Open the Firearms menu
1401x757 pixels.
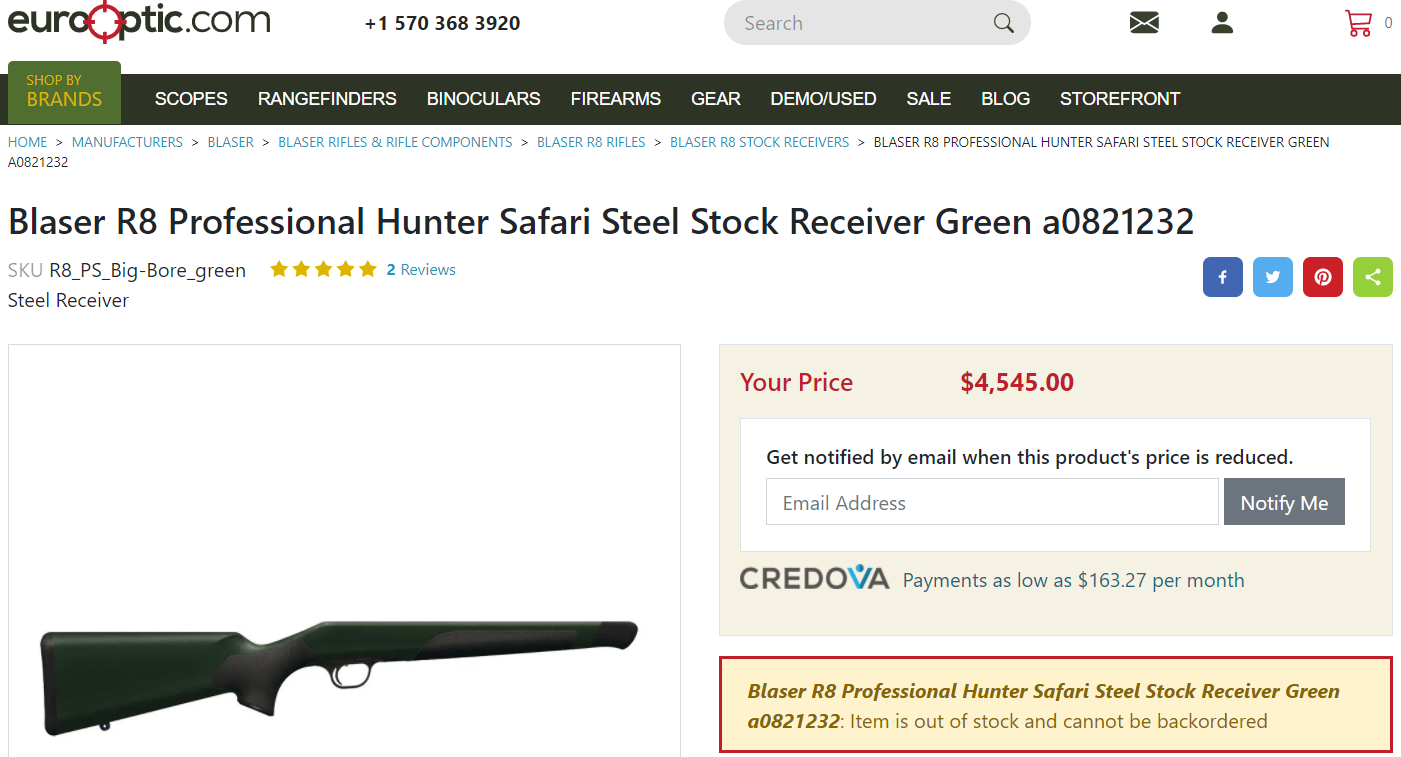pyautogui.click(x=615, y=99)
